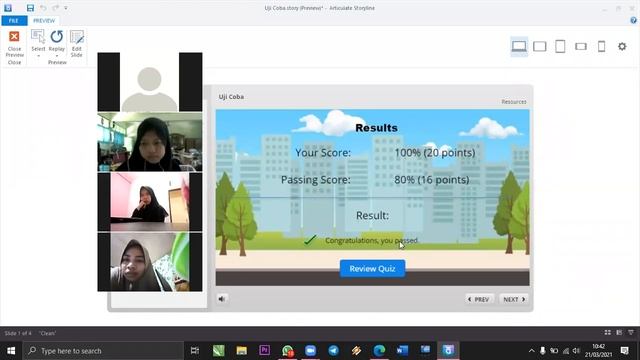Open the Windows Start menu
The height and width of the screenshot is (360, 640).
[x=11, y=351]
